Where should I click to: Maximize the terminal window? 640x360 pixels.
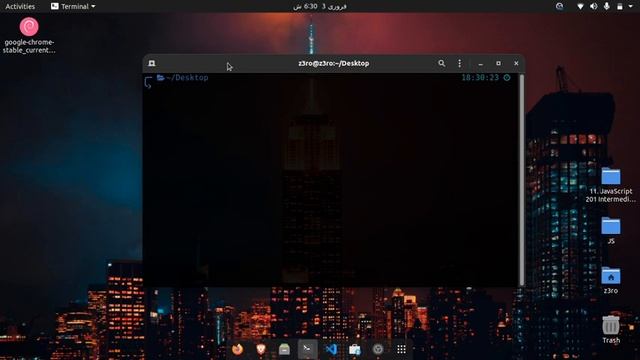[x=498, y=63]
